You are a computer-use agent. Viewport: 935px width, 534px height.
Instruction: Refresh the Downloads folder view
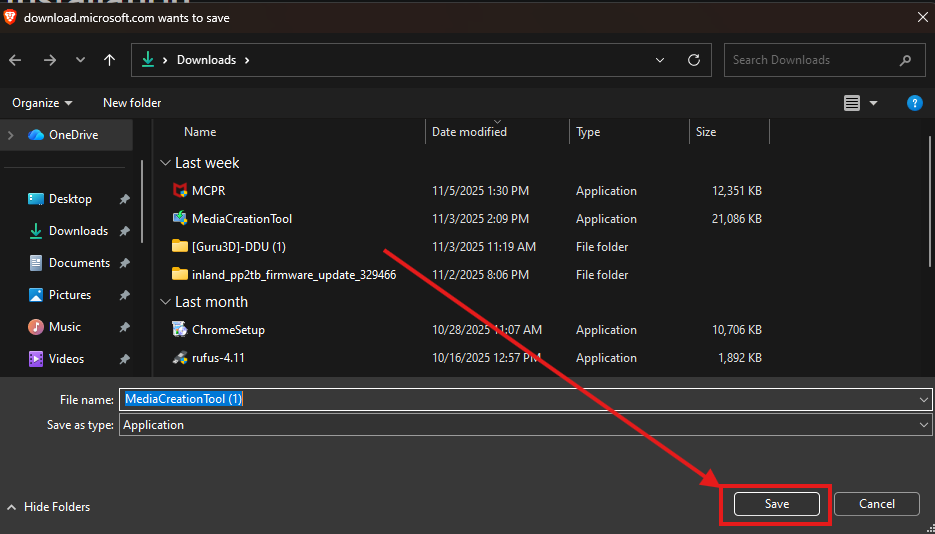pos(693,60)
